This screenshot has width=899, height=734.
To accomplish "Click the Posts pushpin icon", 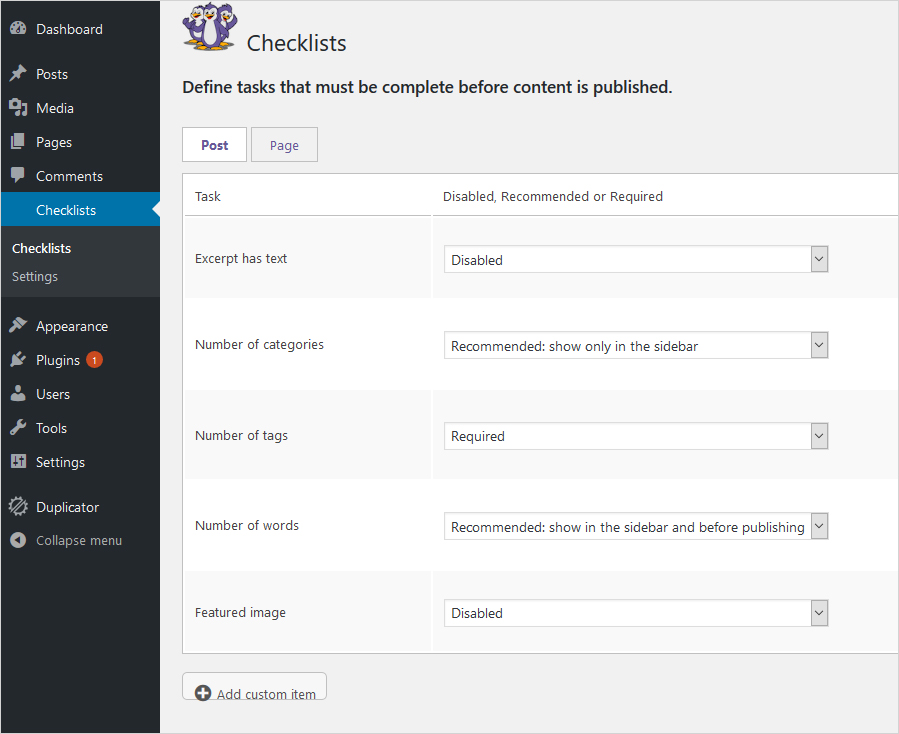I will [x=18, y=74].
